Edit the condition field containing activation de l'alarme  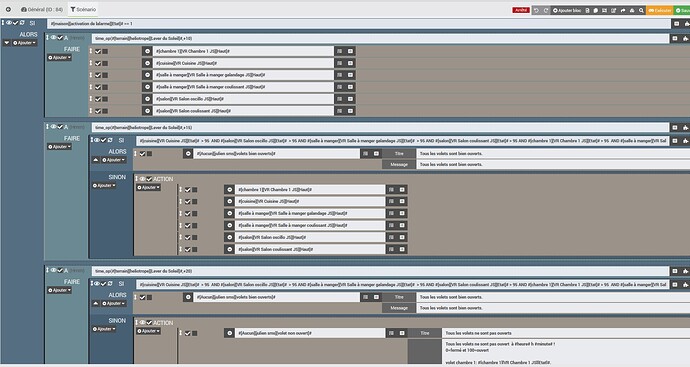(359, 24)
